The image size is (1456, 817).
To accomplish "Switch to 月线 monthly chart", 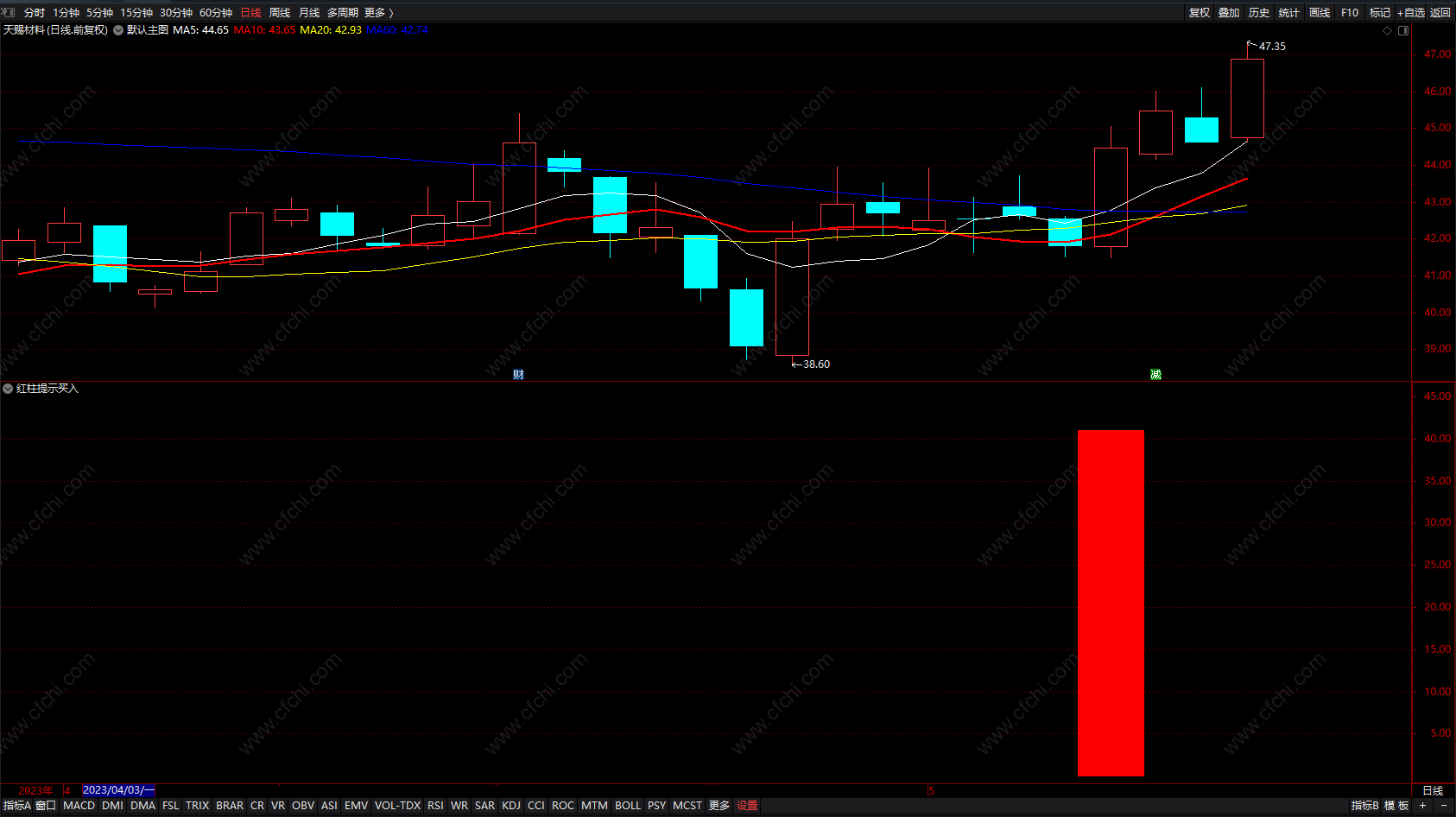I will (x=309, y=13).
